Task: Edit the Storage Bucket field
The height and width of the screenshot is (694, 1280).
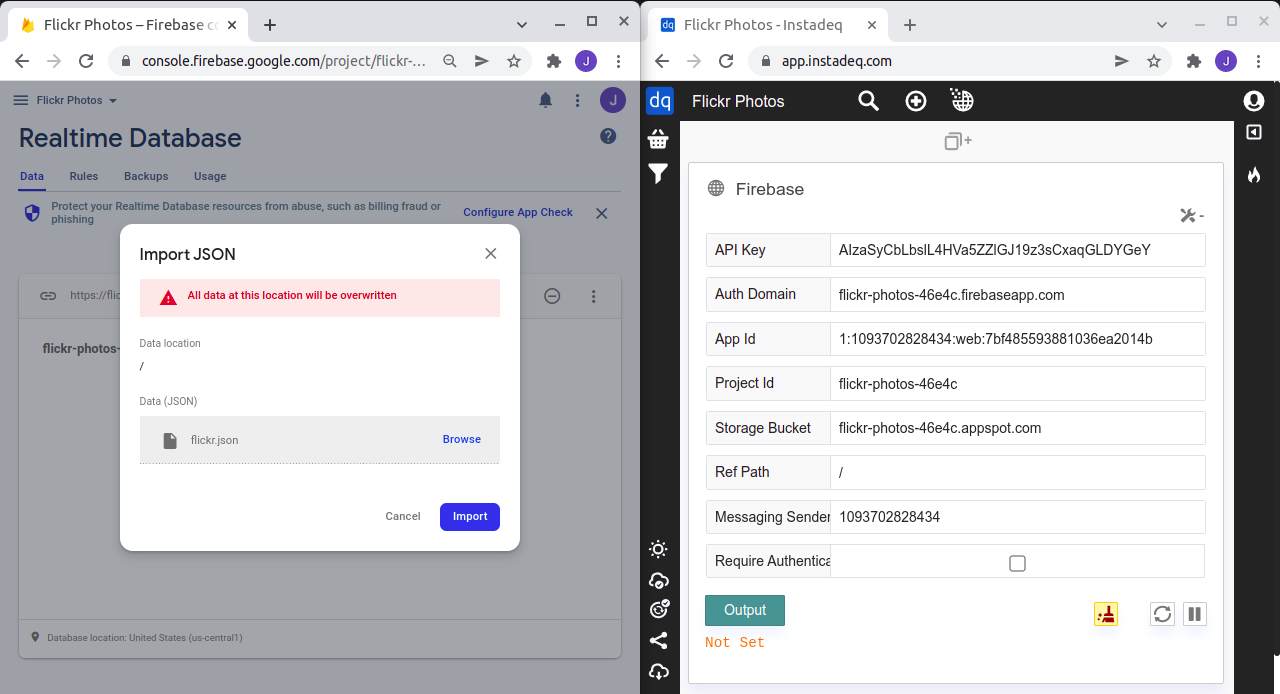Action: (1017, 428)
